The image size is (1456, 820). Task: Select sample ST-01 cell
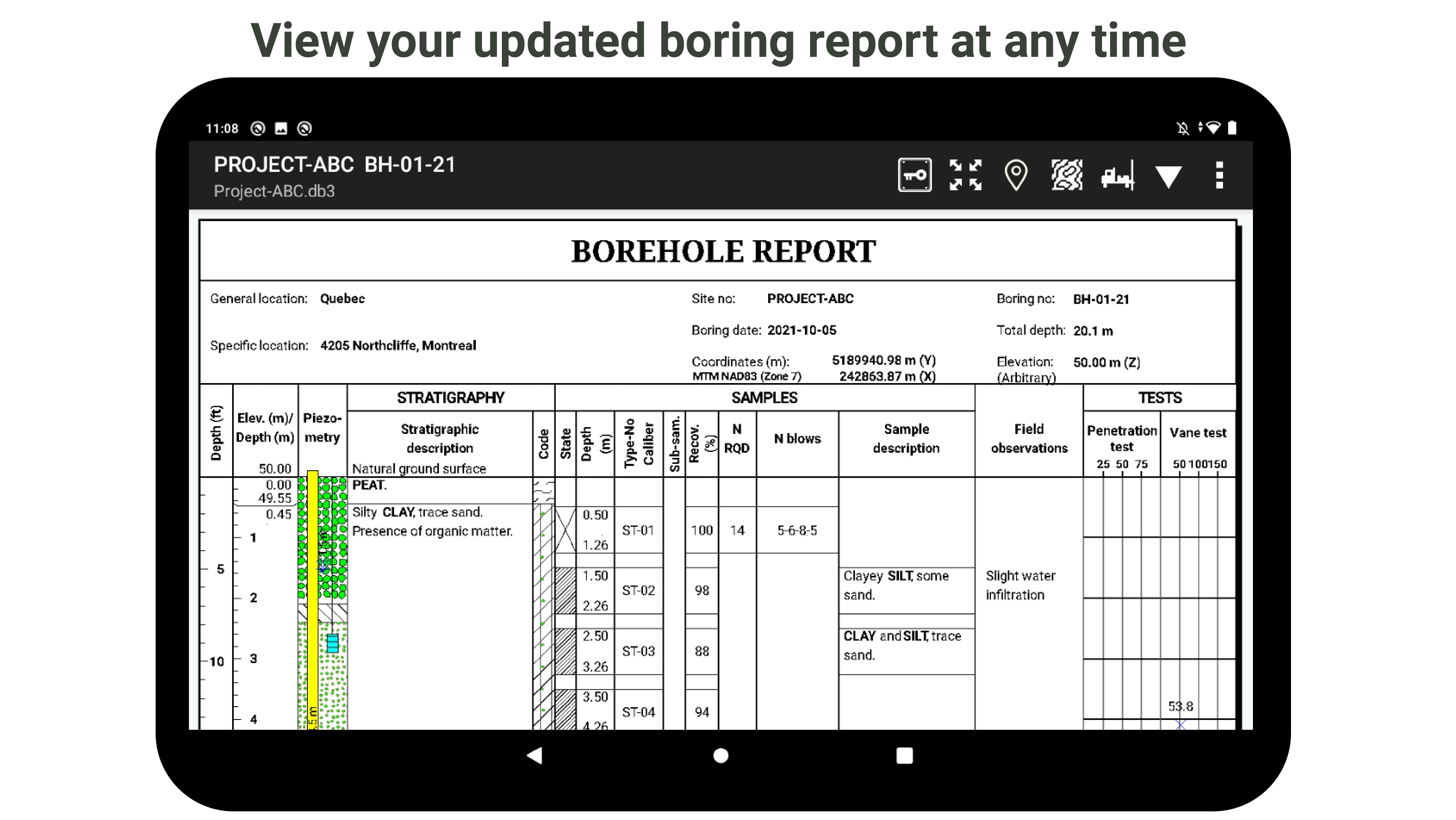tap(638, 530)
